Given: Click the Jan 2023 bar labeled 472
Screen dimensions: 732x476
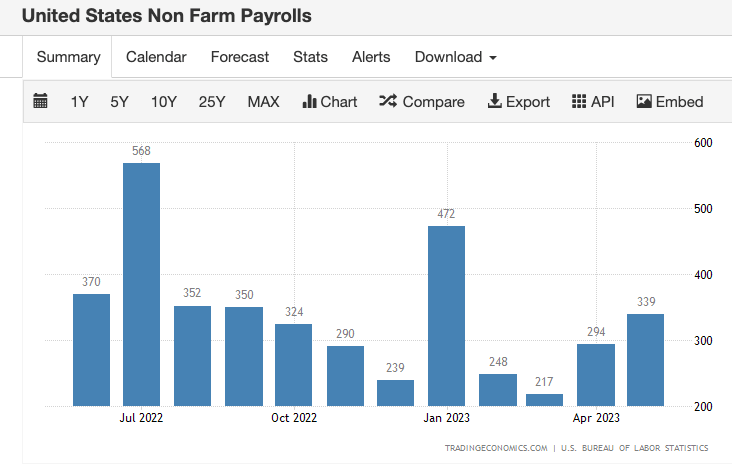Looking at the screenshot, I should [446, 316].
